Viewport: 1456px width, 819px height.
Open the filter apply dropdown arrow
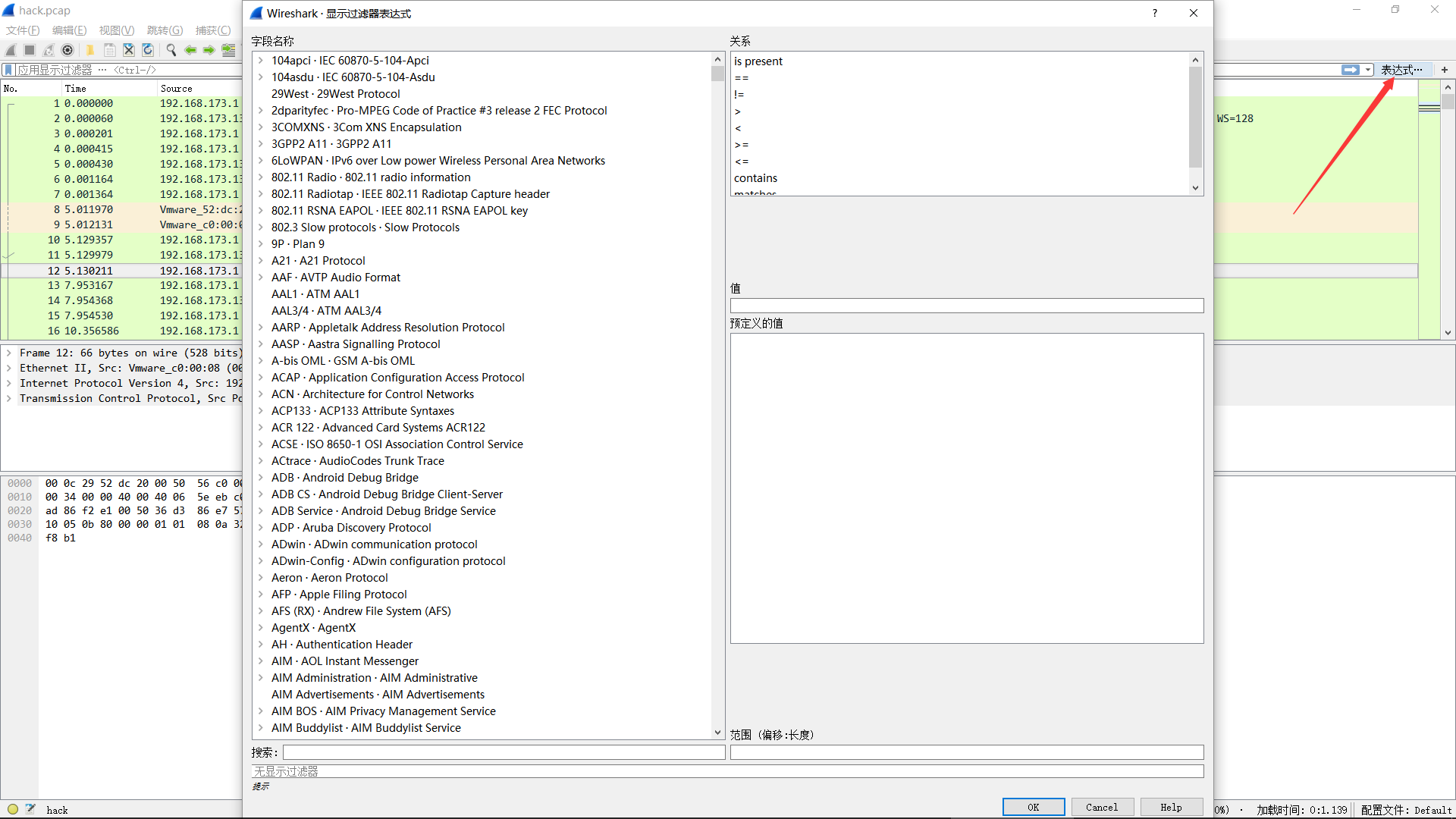pos(1367,69)
